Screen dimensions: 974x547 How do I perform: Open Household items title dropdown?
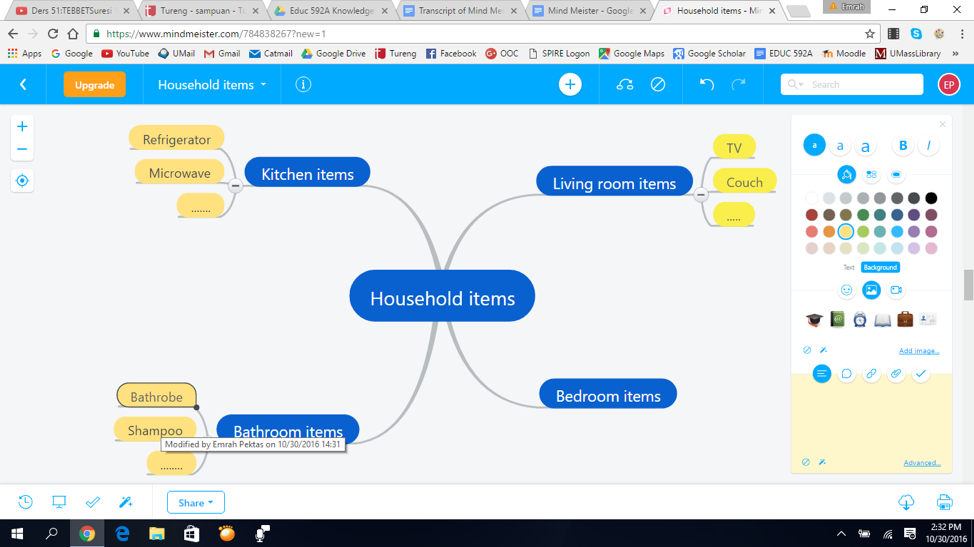212,84
